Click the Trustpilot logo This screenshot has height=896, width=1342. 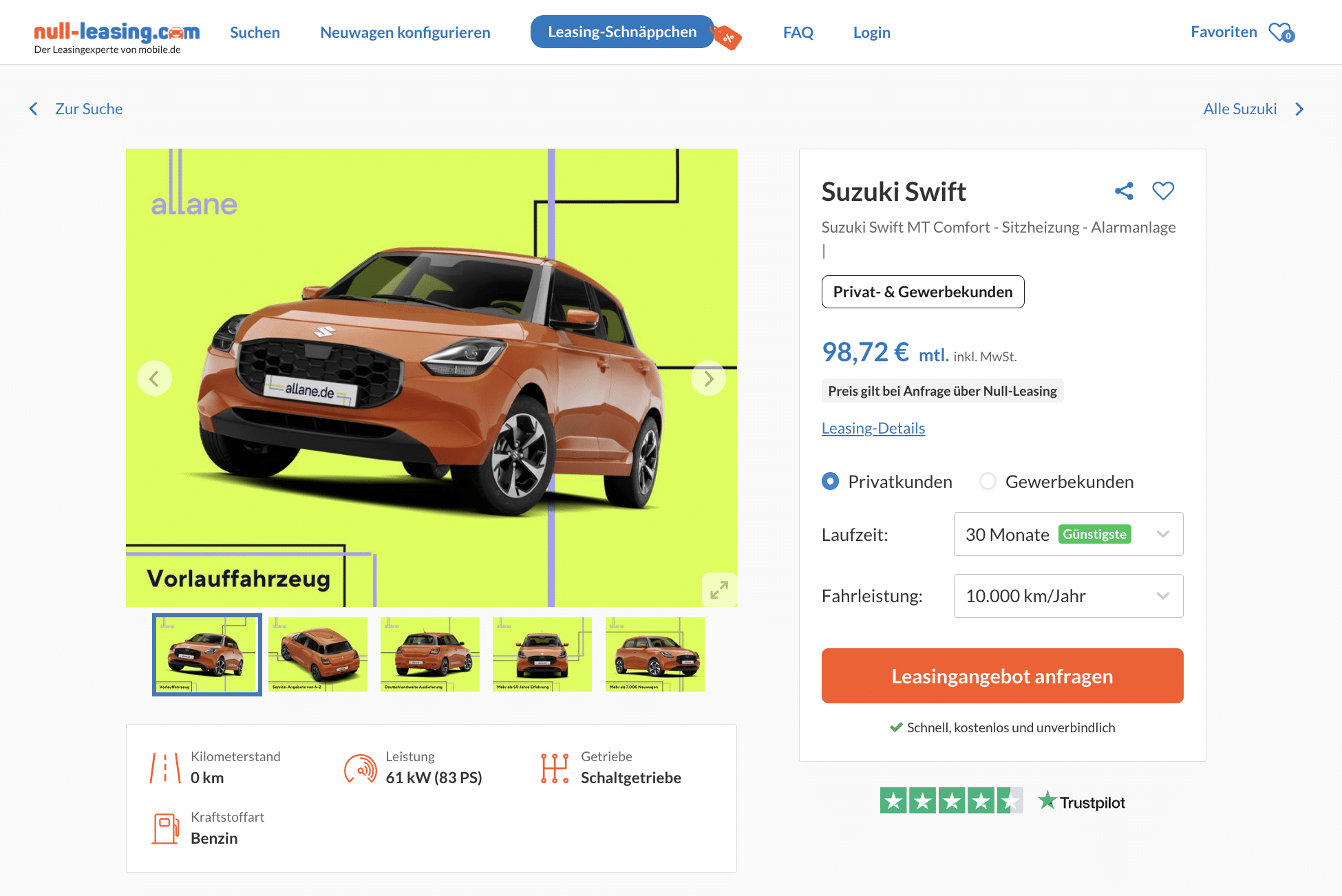click(1081, 801)
